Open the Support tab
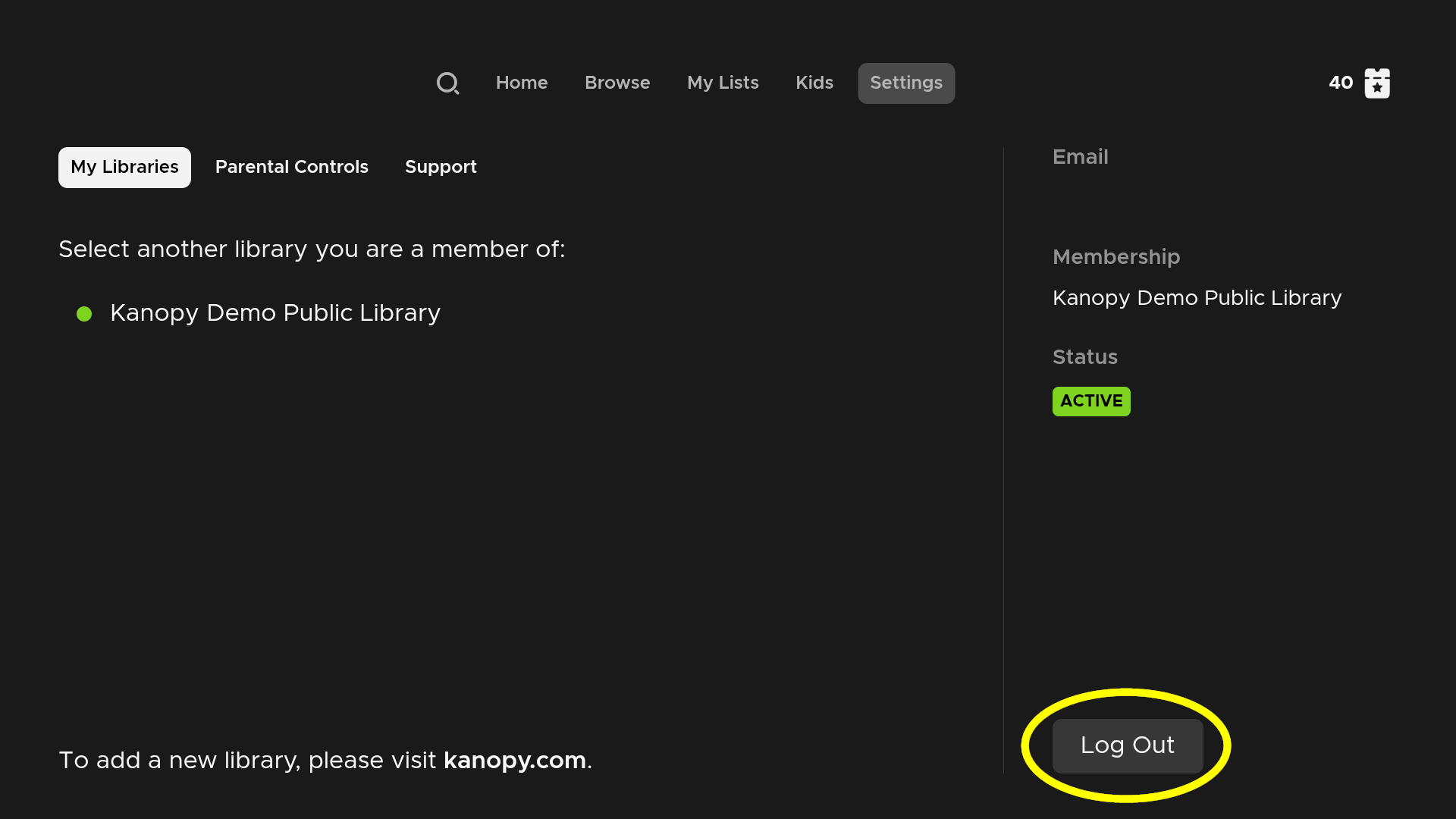Screen dimensions: 1456x819 point(441,167)
